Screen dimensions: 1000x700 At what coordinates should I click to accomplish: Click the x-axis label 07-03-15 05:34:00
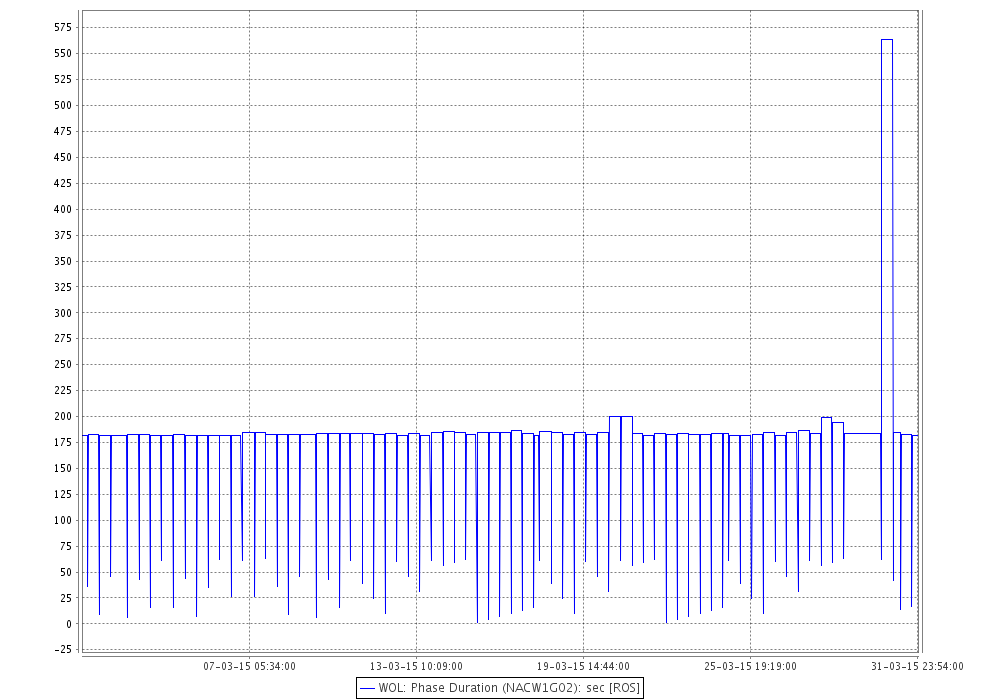click(249, 666)
